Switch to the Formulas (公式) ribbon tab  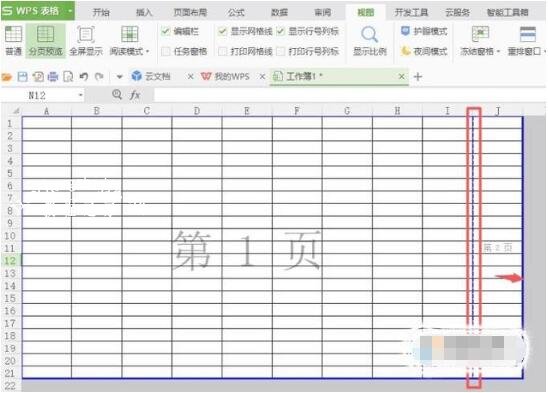point(236,13)
